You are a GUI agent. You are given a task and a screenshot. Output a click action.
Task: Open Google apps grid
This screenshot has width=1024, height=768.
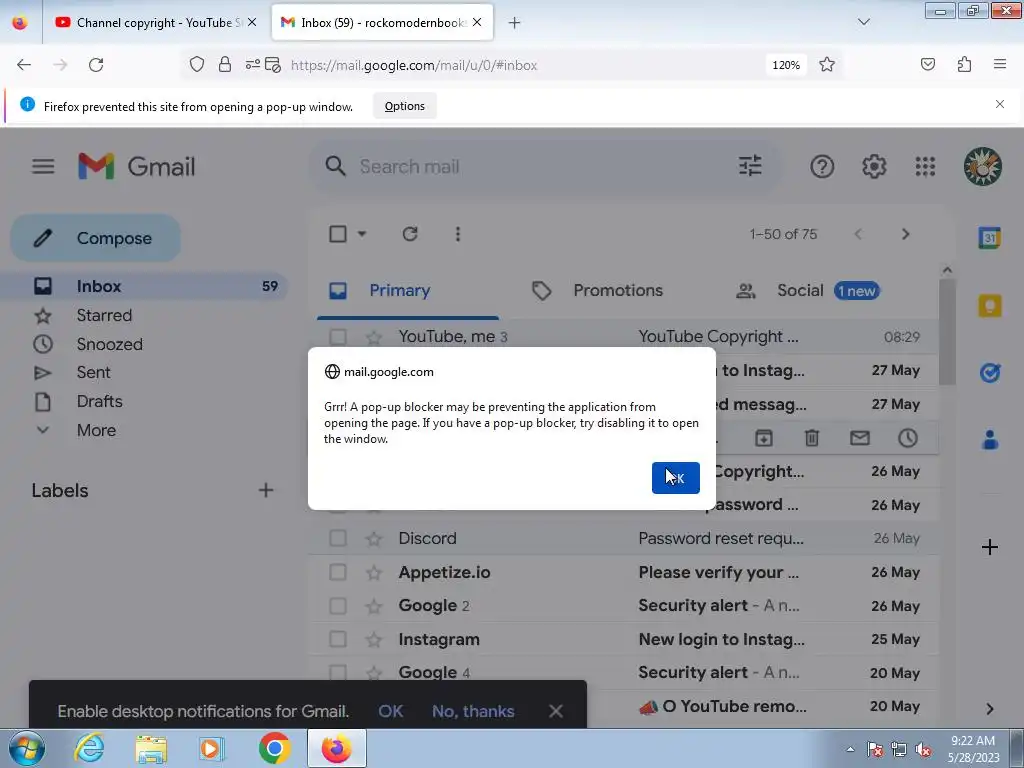[x=925, y=167]
